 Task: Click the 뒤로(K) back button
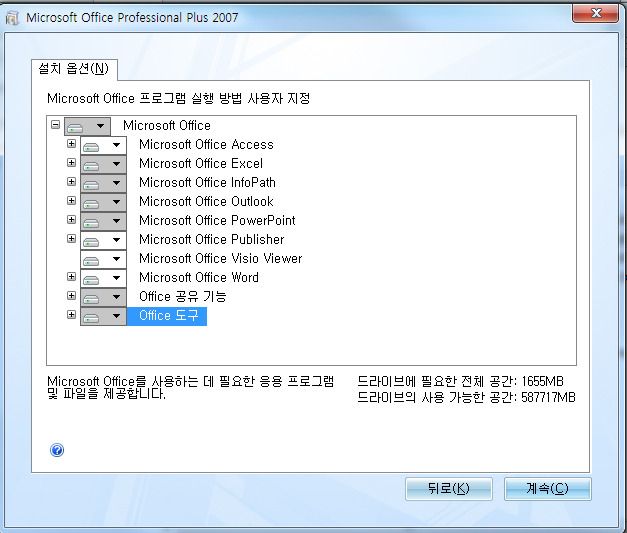click(449, 489)
